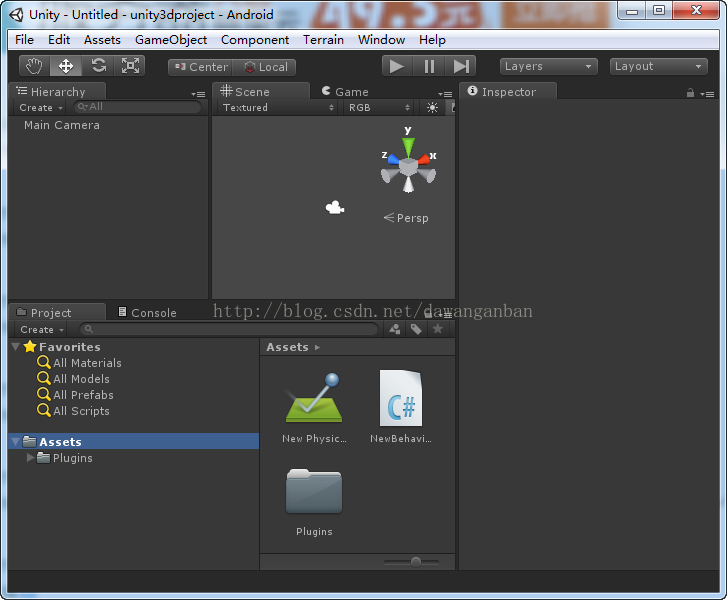Switch to the Inspector tab

tap(508, 91)
